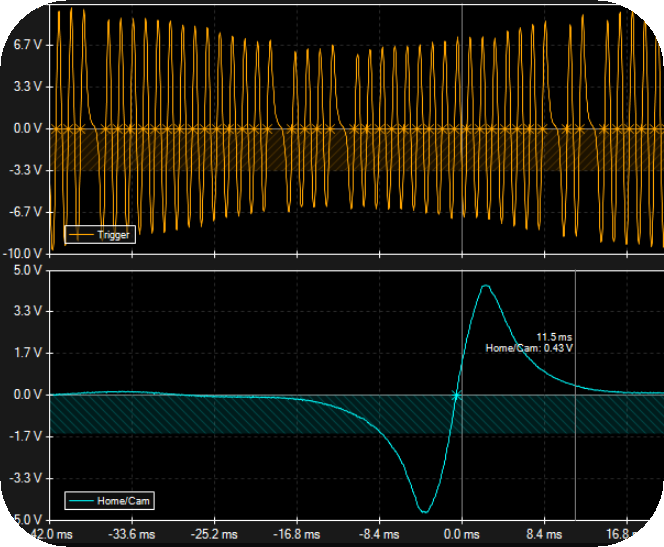Select the vertical cursor line at 11.5 ms
The height and width of the screenshot is (547, 664).
tap(575, 450)
